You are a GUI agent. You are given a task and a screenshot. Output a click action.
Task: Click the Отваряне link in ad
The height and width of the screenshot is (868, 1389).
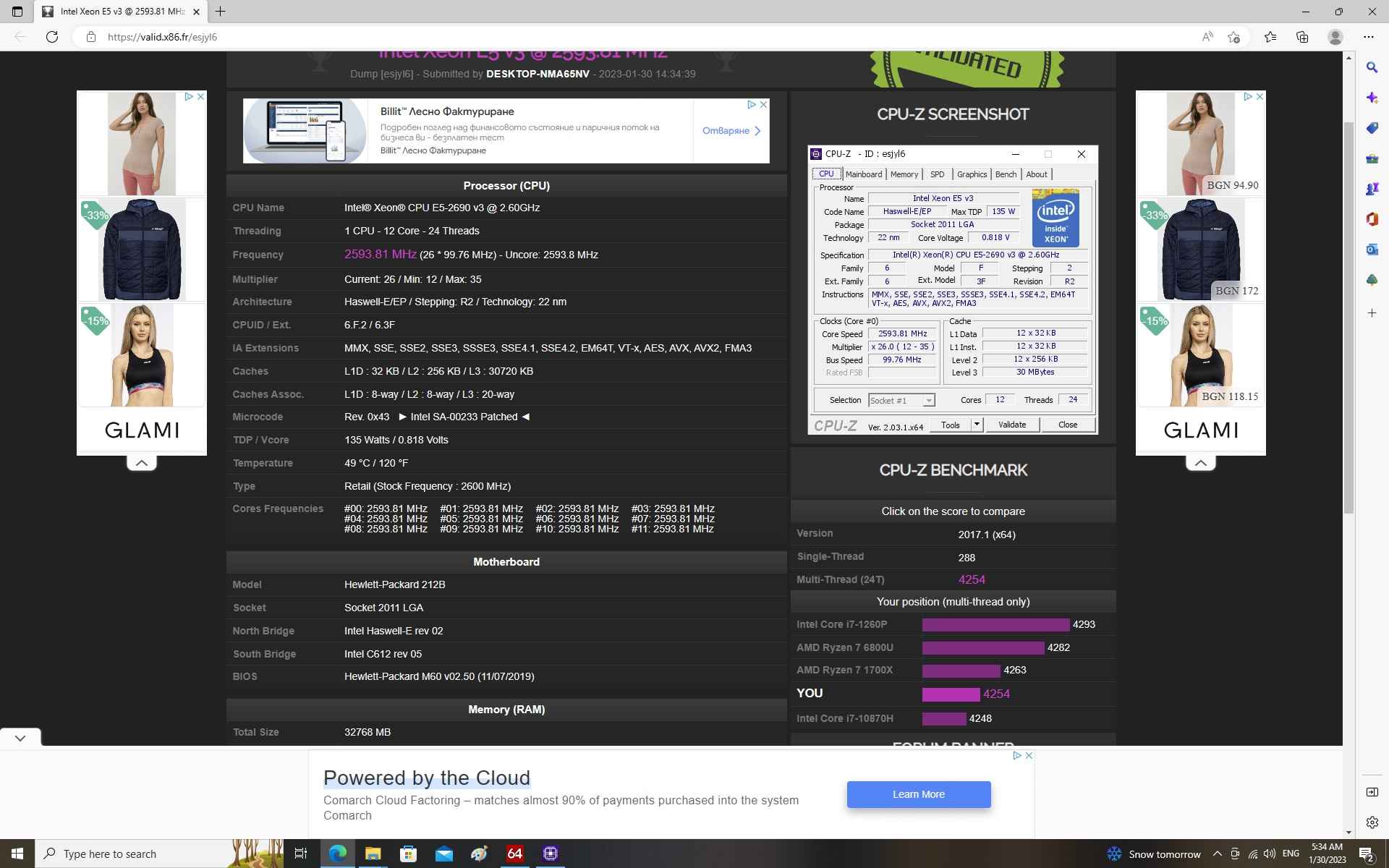pos(731,131)
